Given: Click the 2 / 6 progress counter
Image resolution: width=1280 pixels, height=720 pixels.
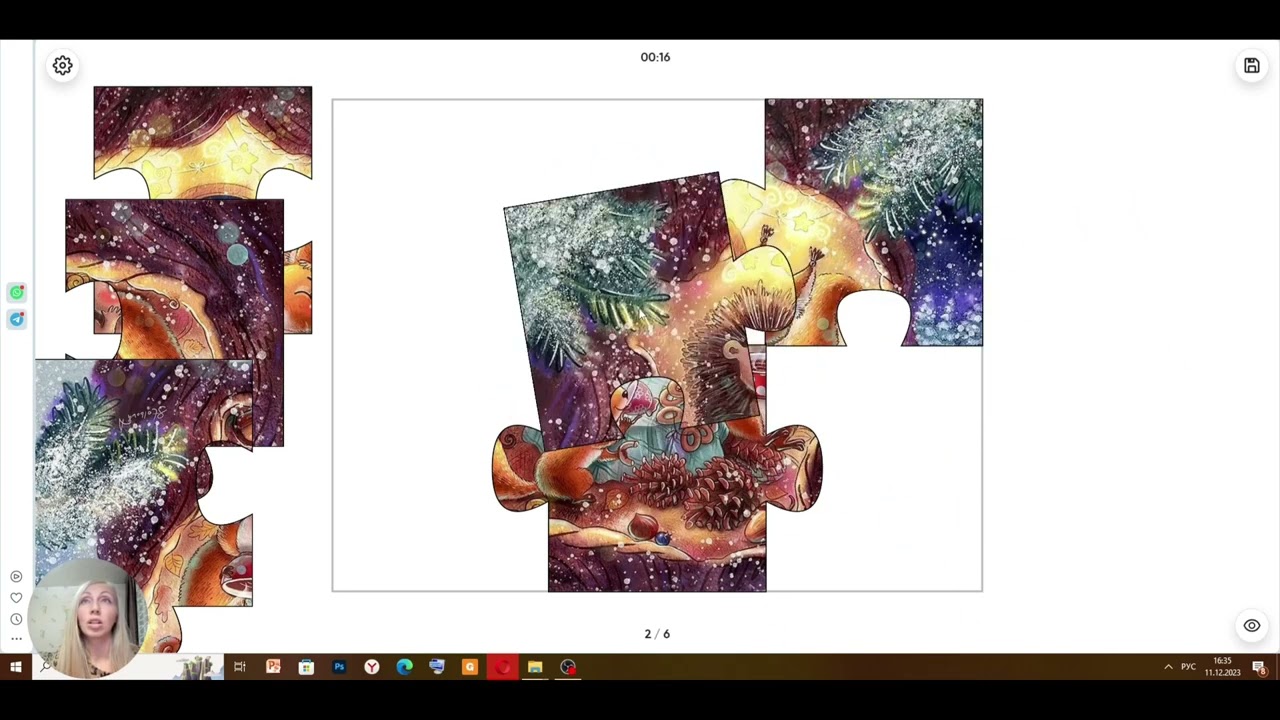Looking at the screenshot, I should point(657,634).
